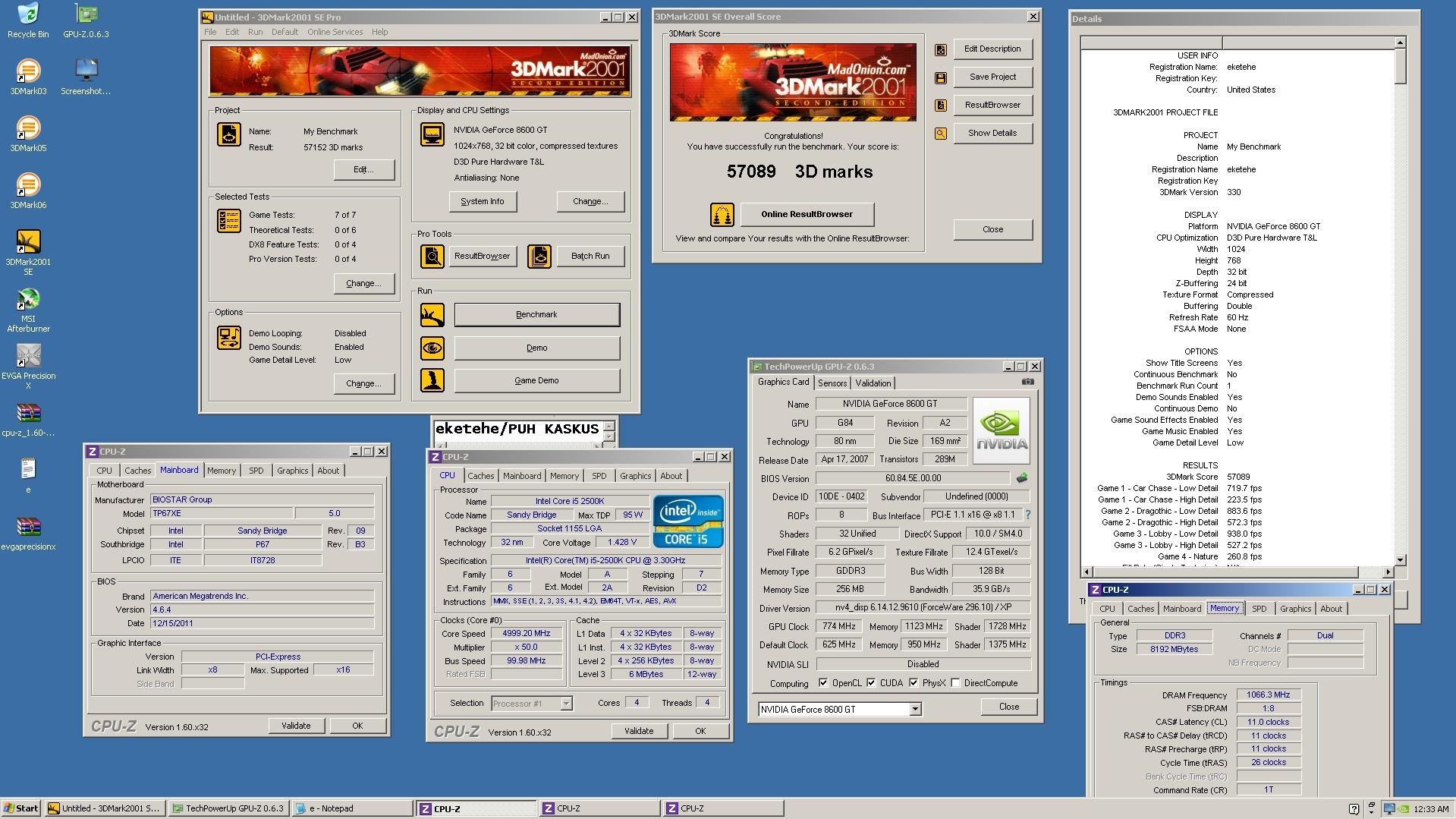Click the Online ResultBrowser button

pos(807,215)
